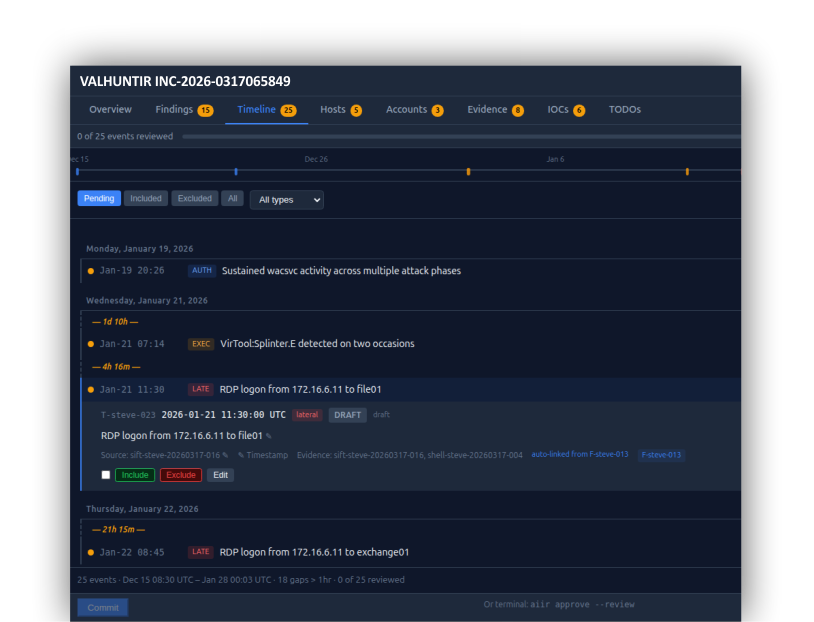The height and width of the screenshot is (622, 814).
Task: Click auto-linked from F-steve-013 link
Action: coord(578,454)
